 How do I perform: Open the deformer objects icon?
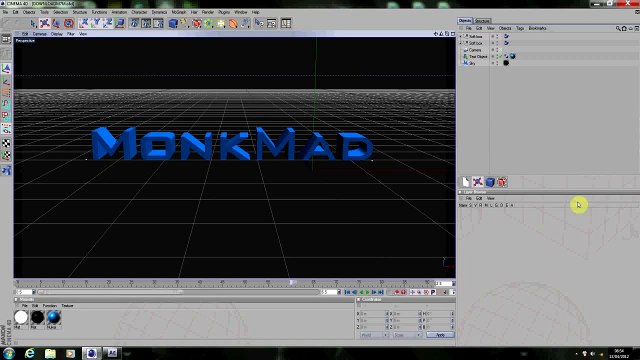[x=221, y=23]
